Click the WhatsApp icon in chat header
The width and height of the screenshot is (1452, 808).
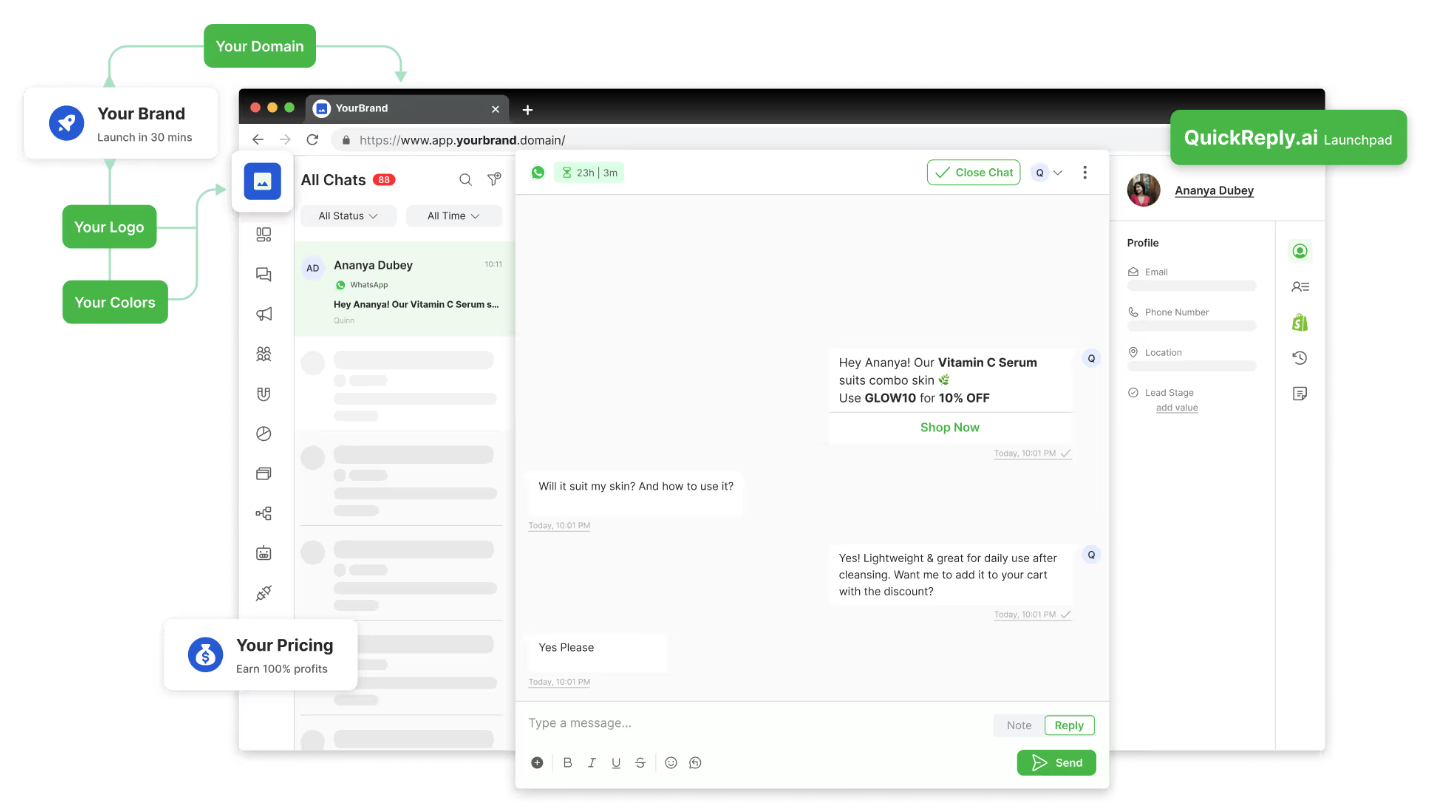pyautogui.click(x=538, y=172)
